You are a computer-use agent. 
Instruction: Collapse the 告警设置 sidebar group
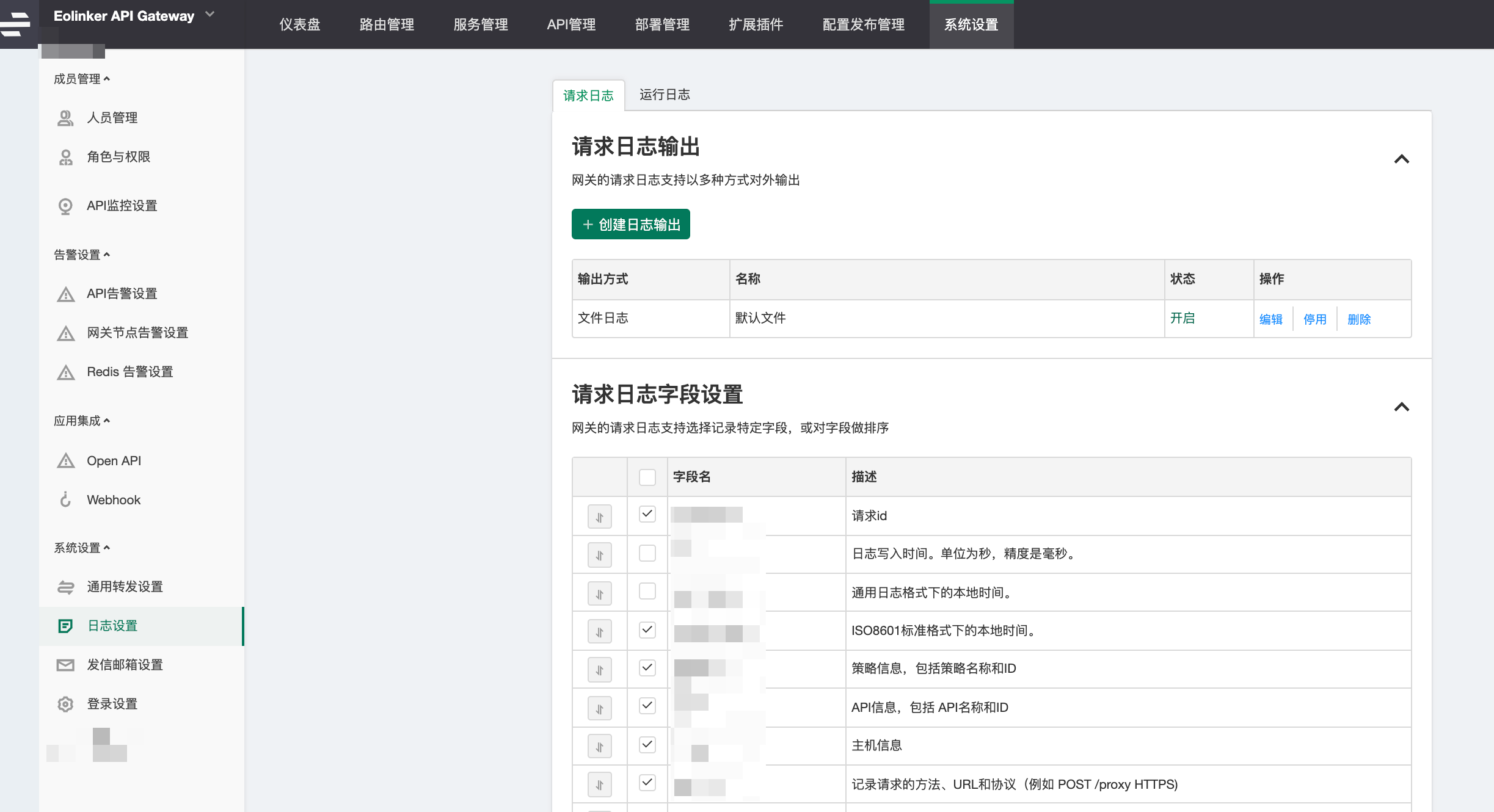pos(82,255)
